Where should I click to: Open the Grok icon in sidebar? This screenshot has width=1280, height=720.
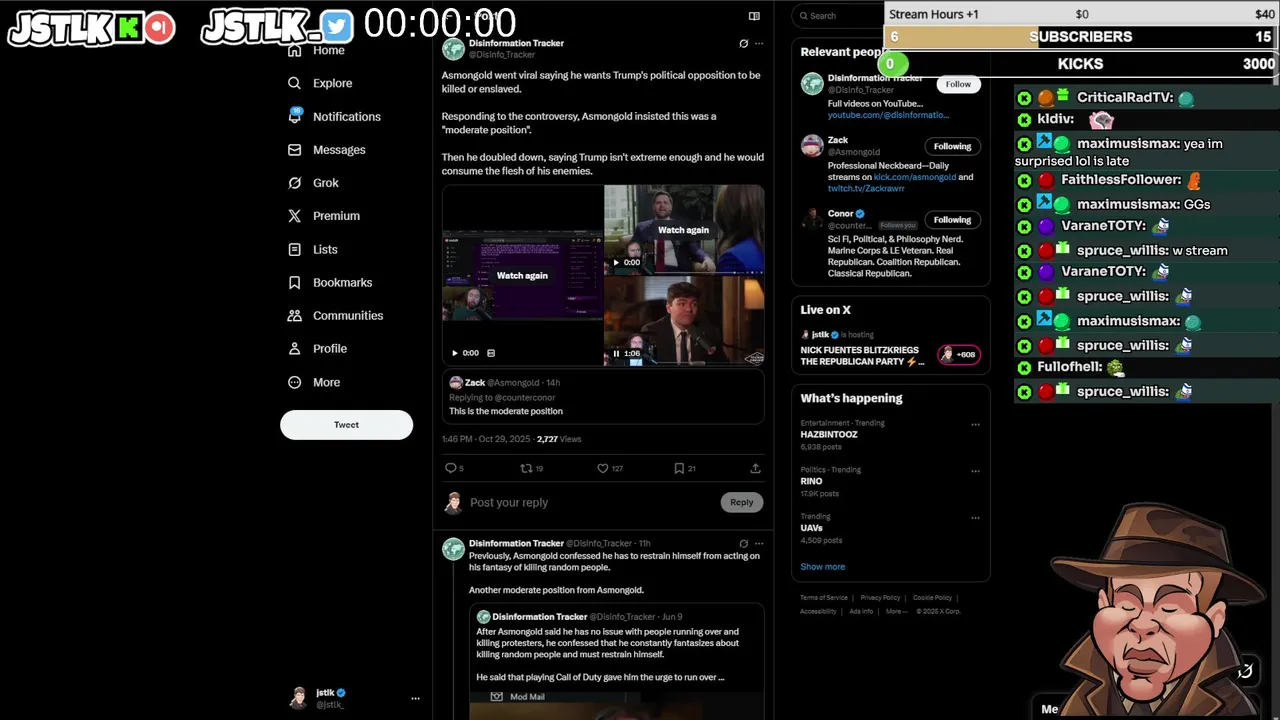pos(294,183)
